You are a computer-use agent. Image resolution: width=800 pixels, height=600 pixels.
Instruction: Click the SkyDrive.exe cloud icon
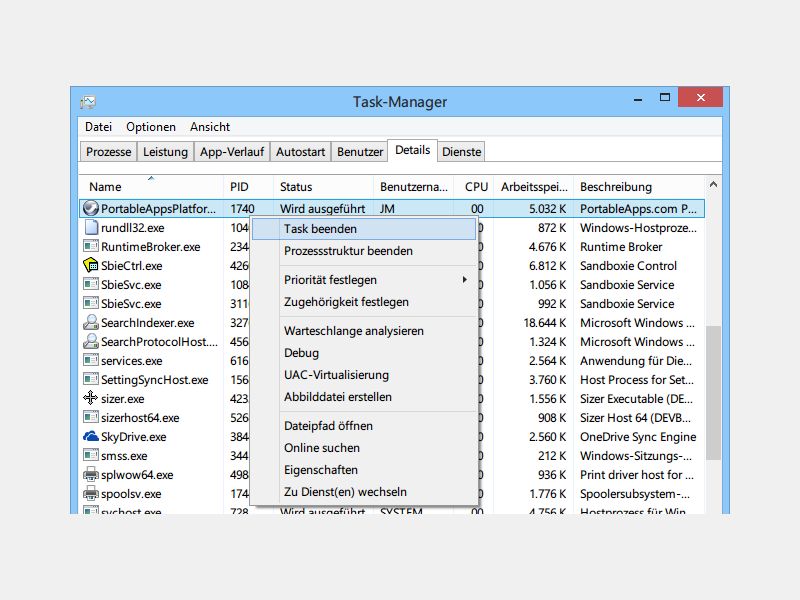pyautogui.click(x=91, y=436)
